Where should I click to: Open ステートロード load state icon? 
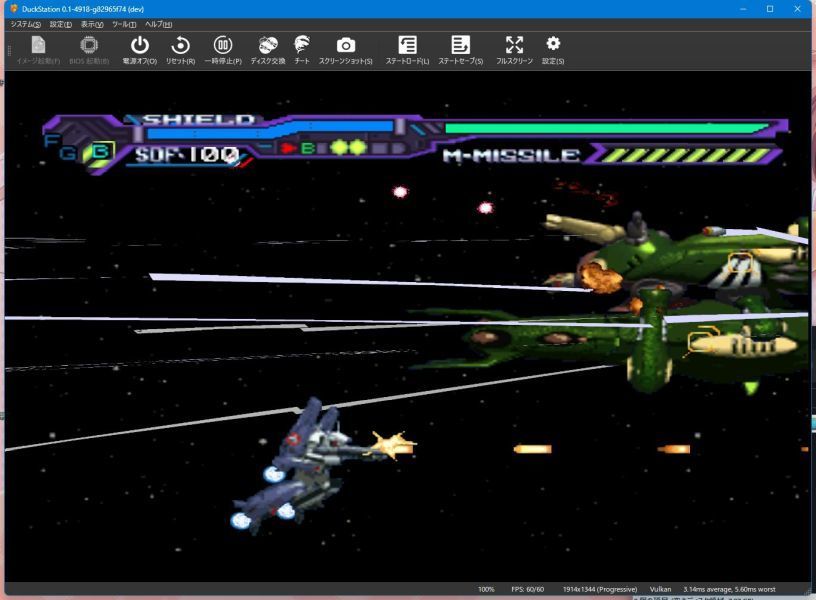pyautogui.click(x=407, y=45)
